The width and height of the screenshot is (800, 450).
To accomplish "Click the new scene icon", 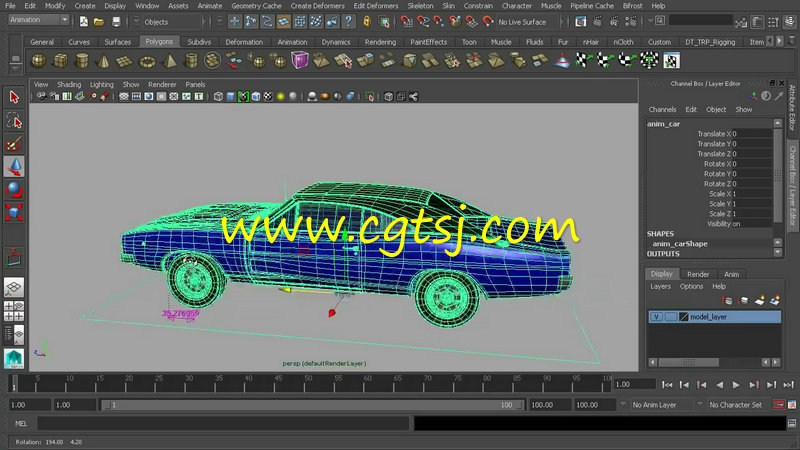I will click(84, 21).
